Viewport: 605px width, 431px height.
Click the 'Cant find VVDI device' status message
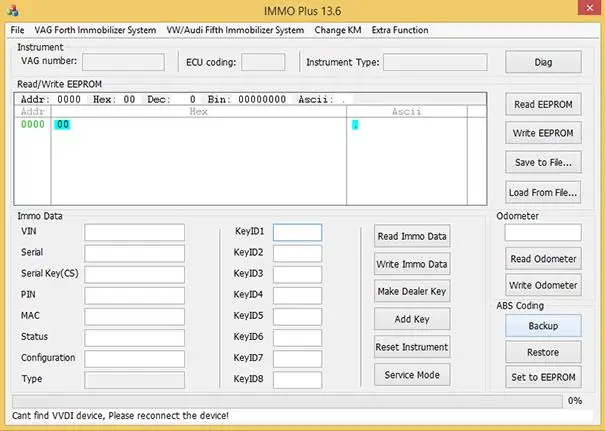click(x=120, y=416)
